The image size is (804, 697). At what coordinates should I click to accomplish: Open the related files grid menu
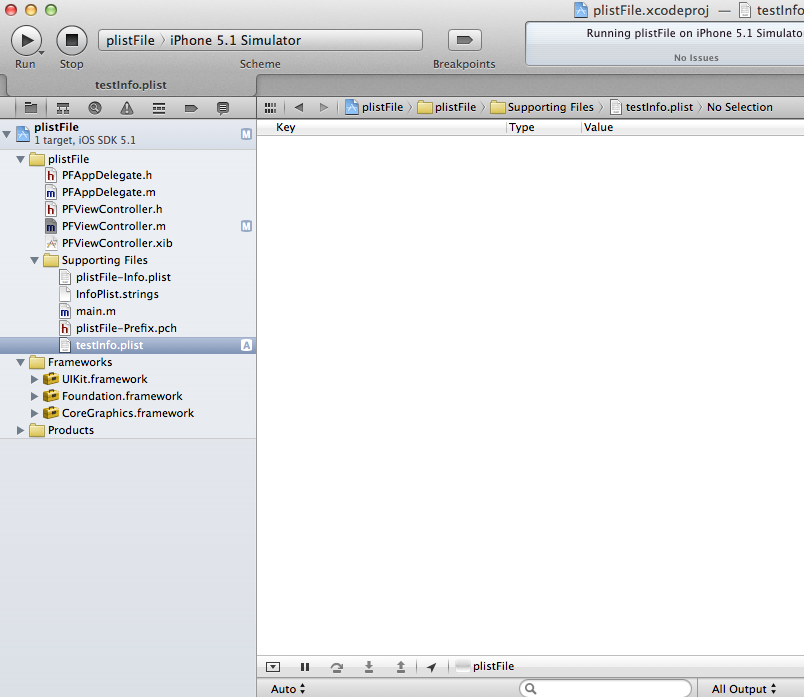tap(270, 108)
